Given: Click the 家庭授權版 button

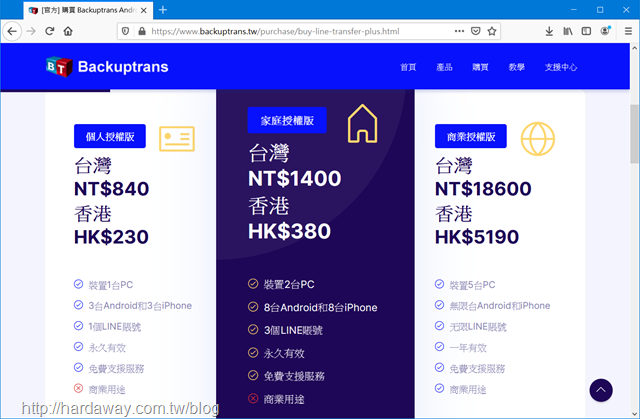Looking at the screenshot, I should point(287,120).
